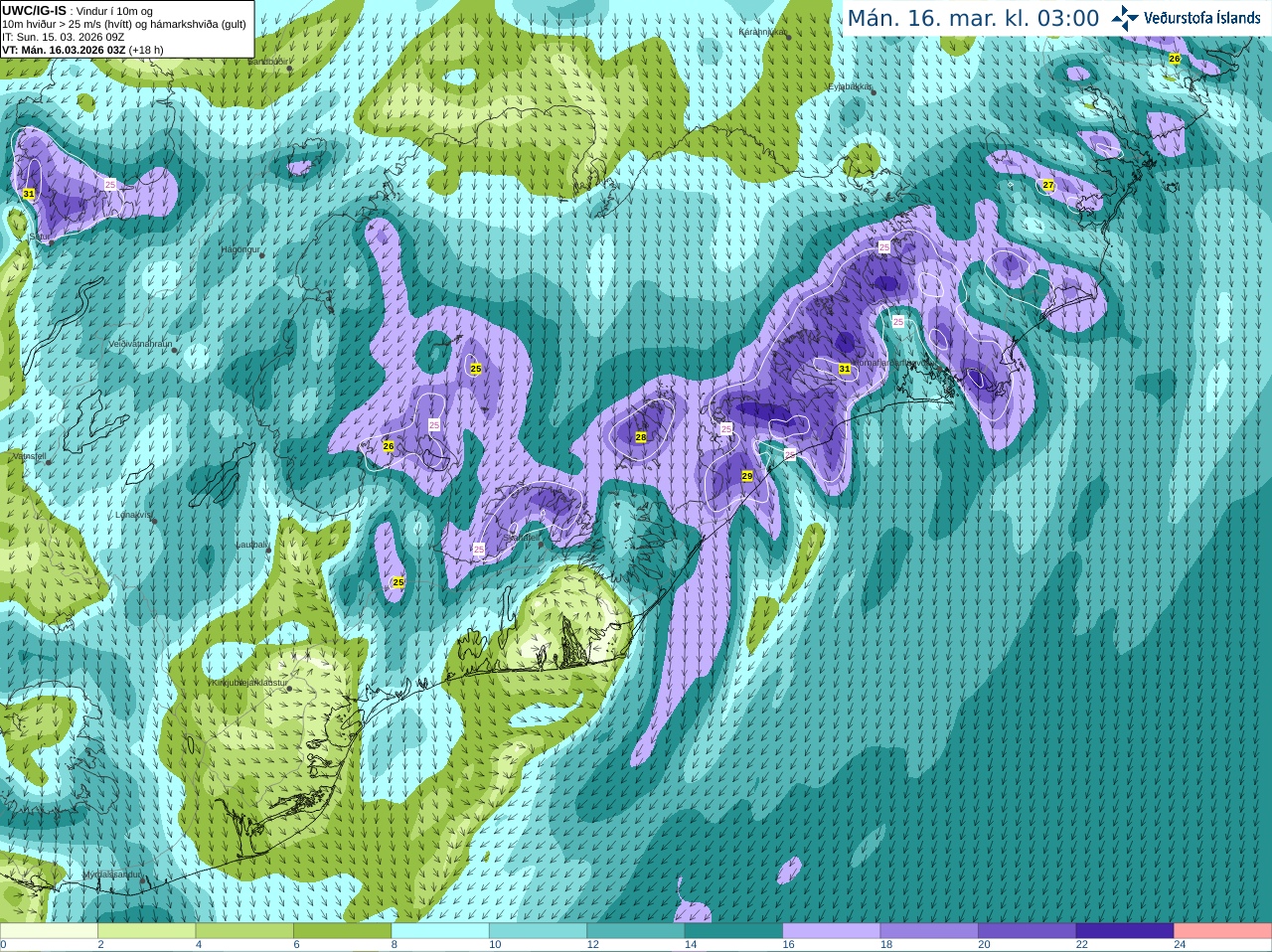The width and height of the screenshot is (1272, 952).
Task: Click the legend scale value 0
Action: click(x=3, y=945)
